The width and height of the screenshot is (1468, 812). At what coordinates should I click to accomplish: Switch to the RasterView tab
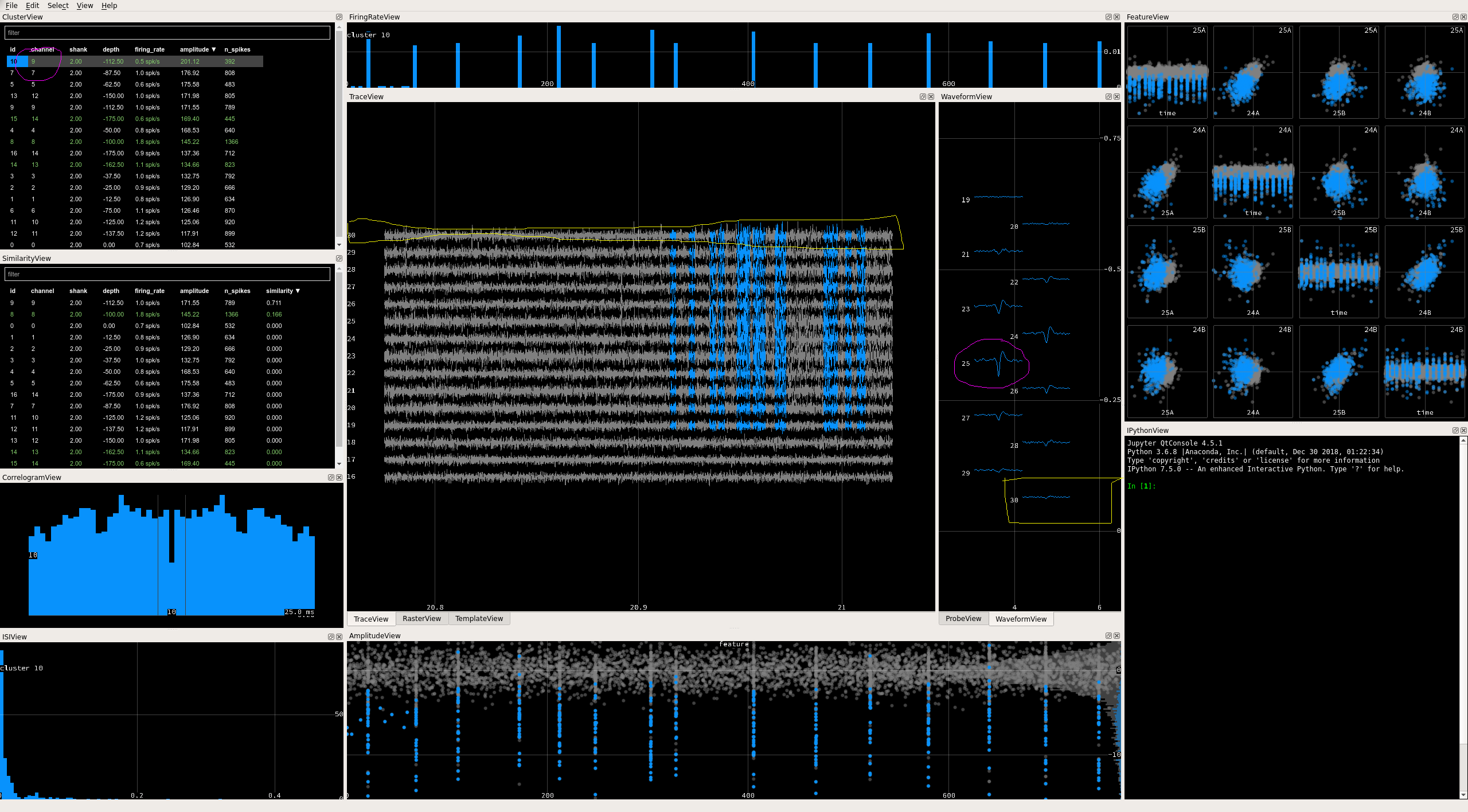point(421,618)
